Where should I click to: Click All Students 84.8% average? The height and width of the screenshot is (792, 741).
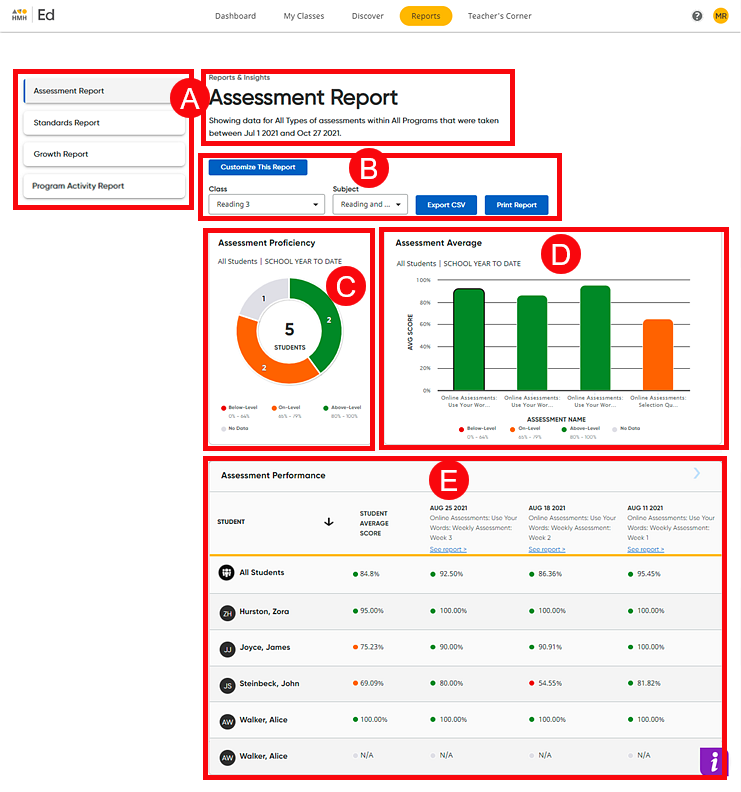point(370,574)
